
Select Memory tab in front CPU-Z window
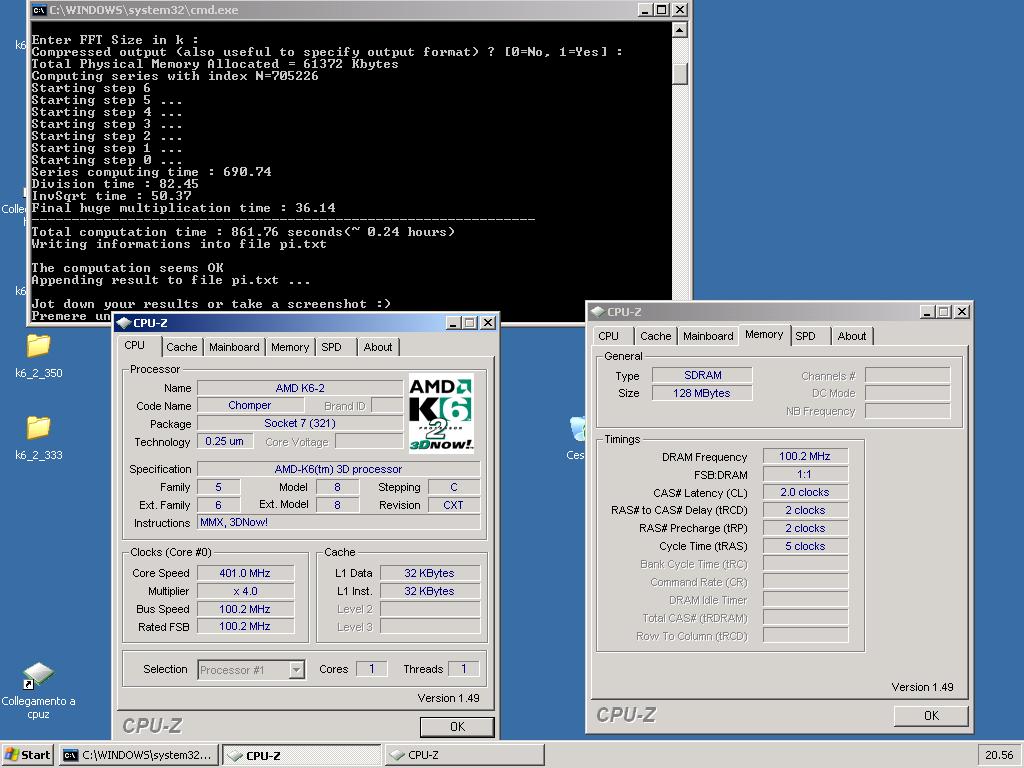pyautogui.click(x=289, y=347)
